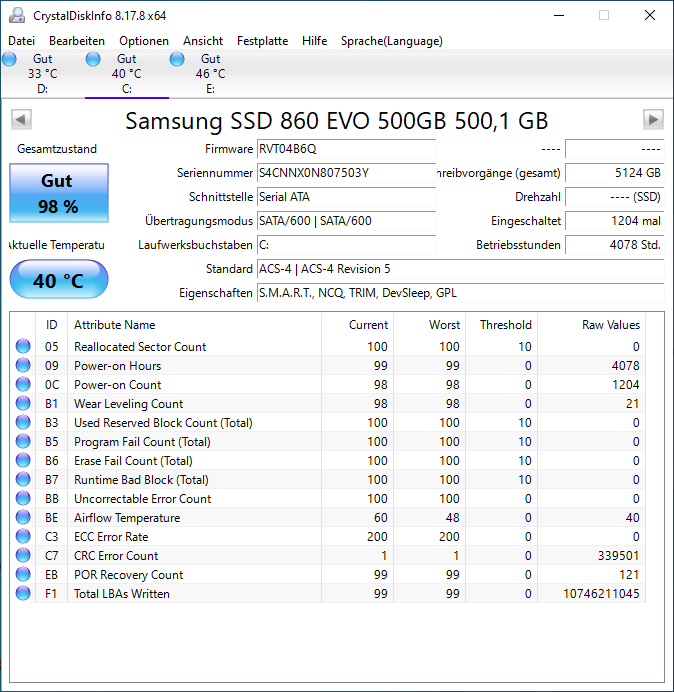This screenshot has height=692, width=674.
Task: Click the Raw Values column header
Action: [591, 325]
